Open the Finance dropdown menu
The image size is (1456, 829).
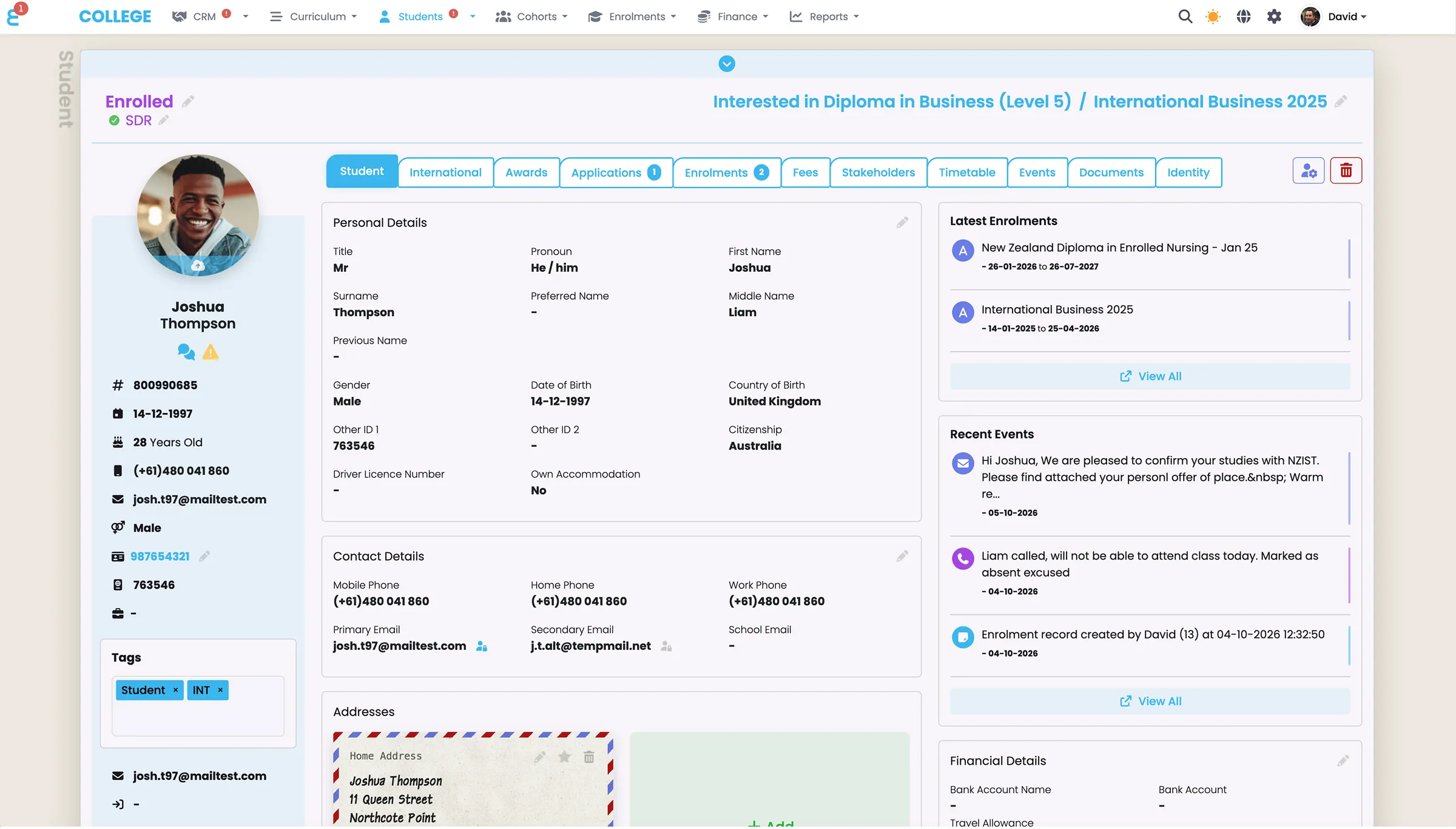(x=733, y=16)
